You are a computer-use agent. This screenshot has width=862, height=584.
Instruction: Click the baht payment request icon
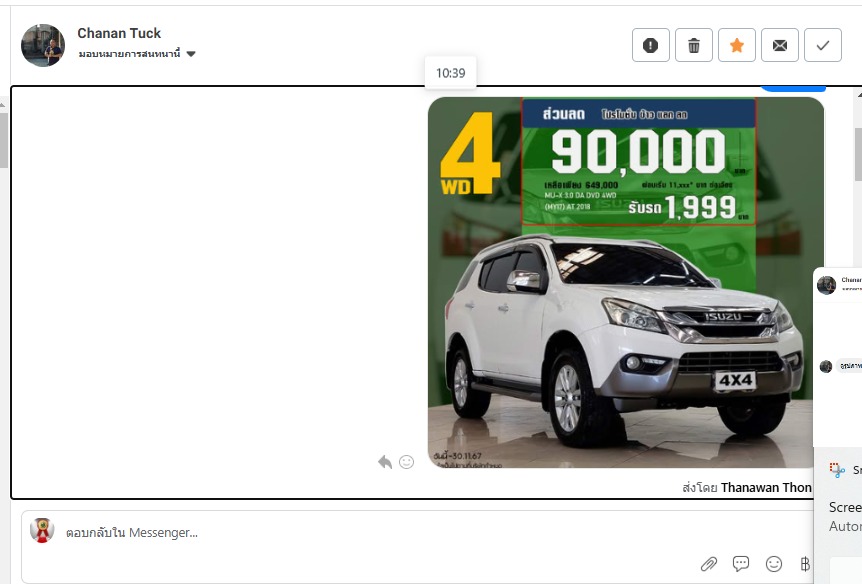(805, 564)
